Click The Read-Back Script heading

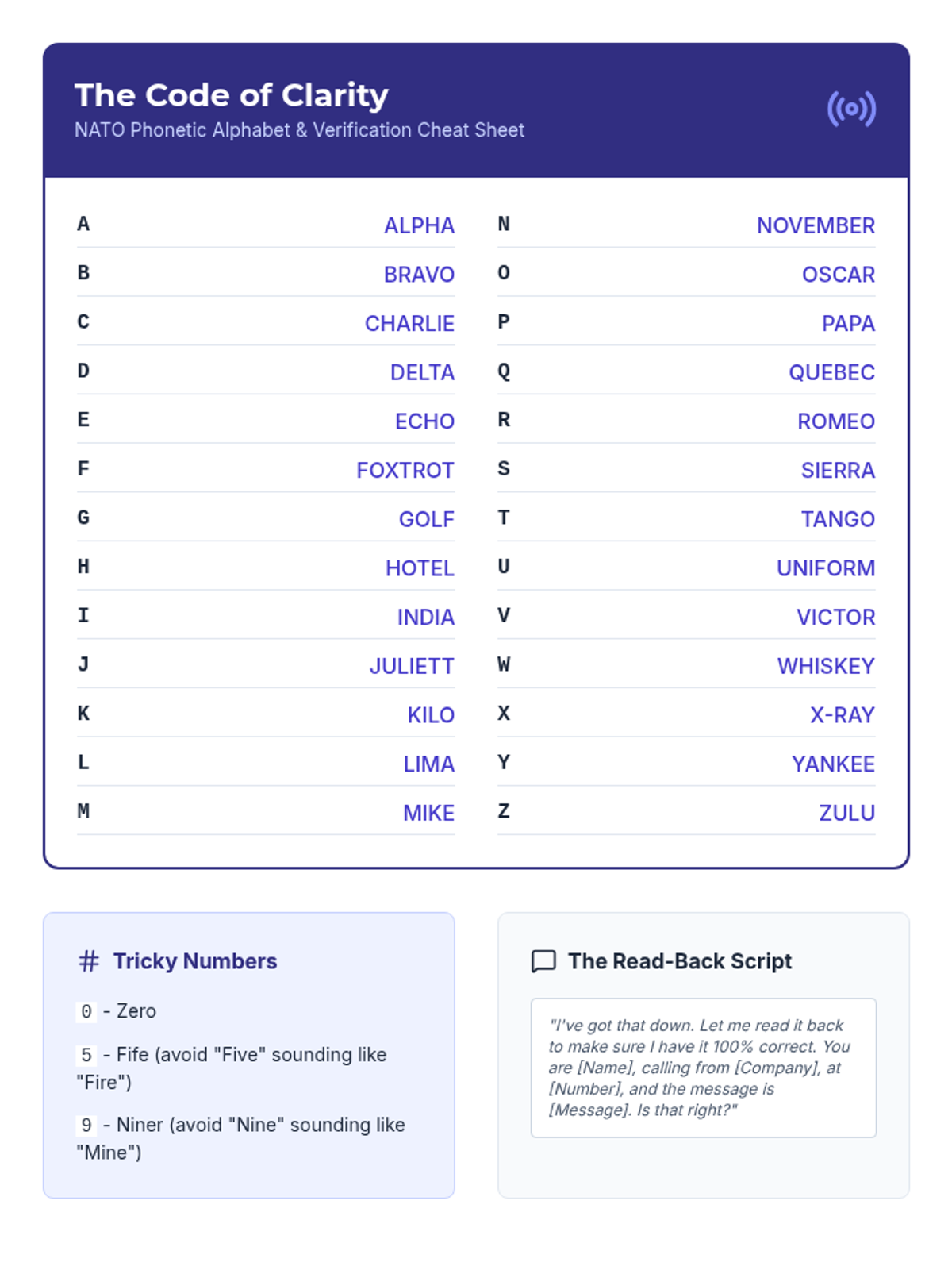(680, 961)
